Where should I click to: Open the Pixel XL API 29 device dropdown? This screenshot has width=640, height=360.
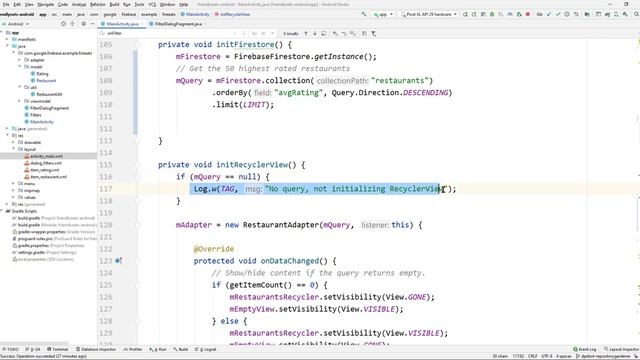pyautogui.click(x=429, y=14)
